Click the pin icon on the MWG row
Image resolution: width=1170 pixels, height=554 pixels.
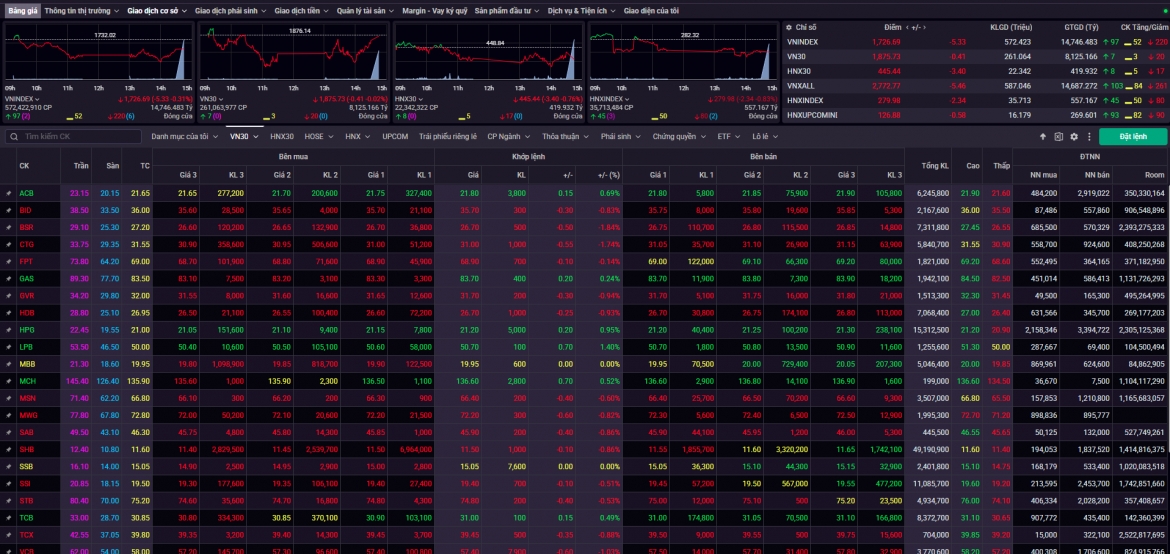[9, 415]
